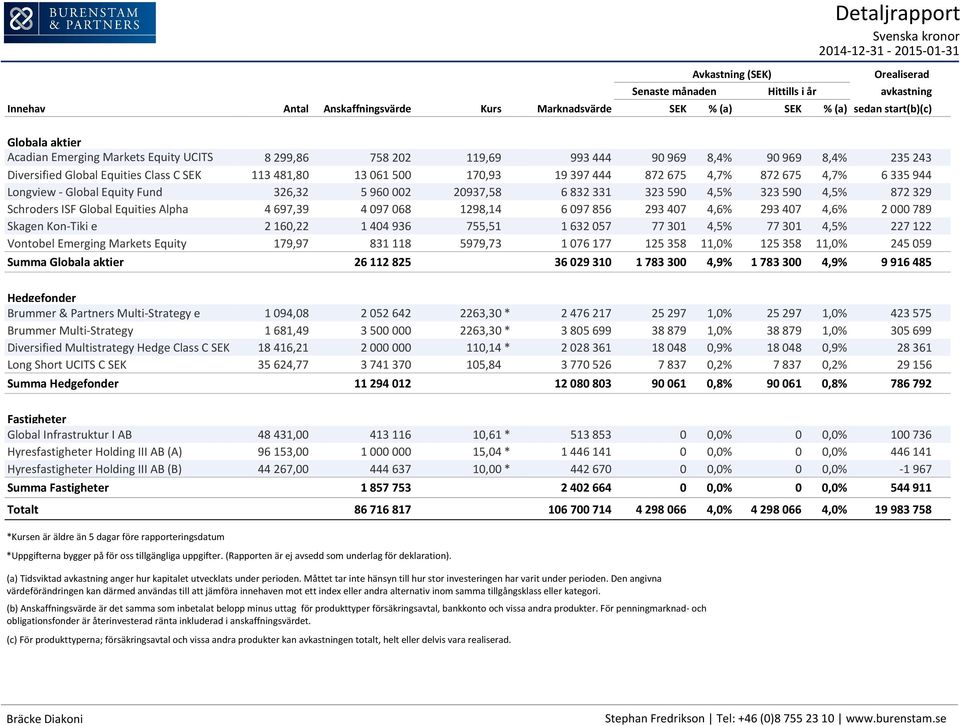Click total acquisition value 86 716 817
The width and height of the screenshot is (960, 726).
point(382,509)
